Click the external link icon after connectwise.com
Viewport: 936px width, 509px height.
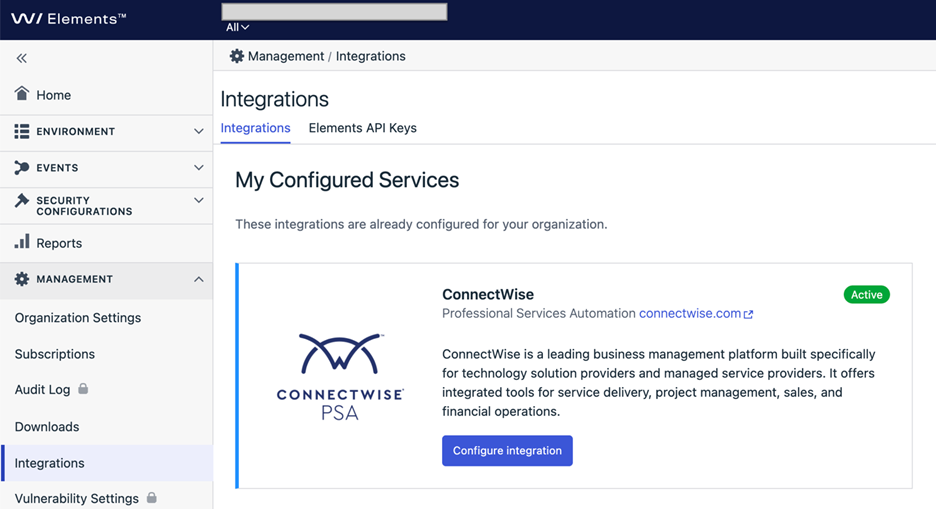[749, 314]
